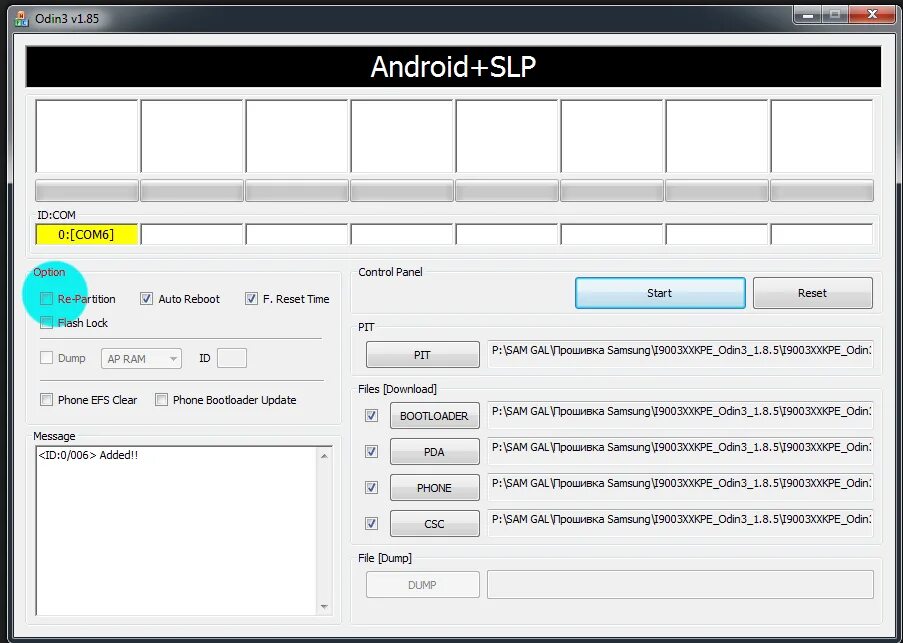The width and height of the screenshot is (903, 643).
Task: Click the Reset button
Action: [x=813, y=293]
